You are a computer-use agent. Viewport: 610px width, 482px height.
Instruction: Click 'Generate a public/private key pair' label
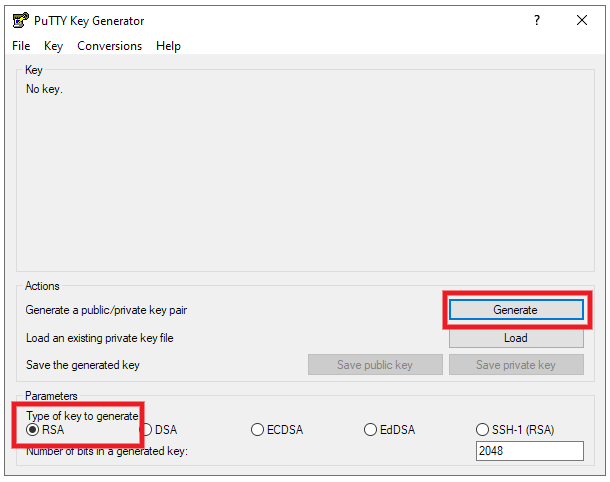106,310
